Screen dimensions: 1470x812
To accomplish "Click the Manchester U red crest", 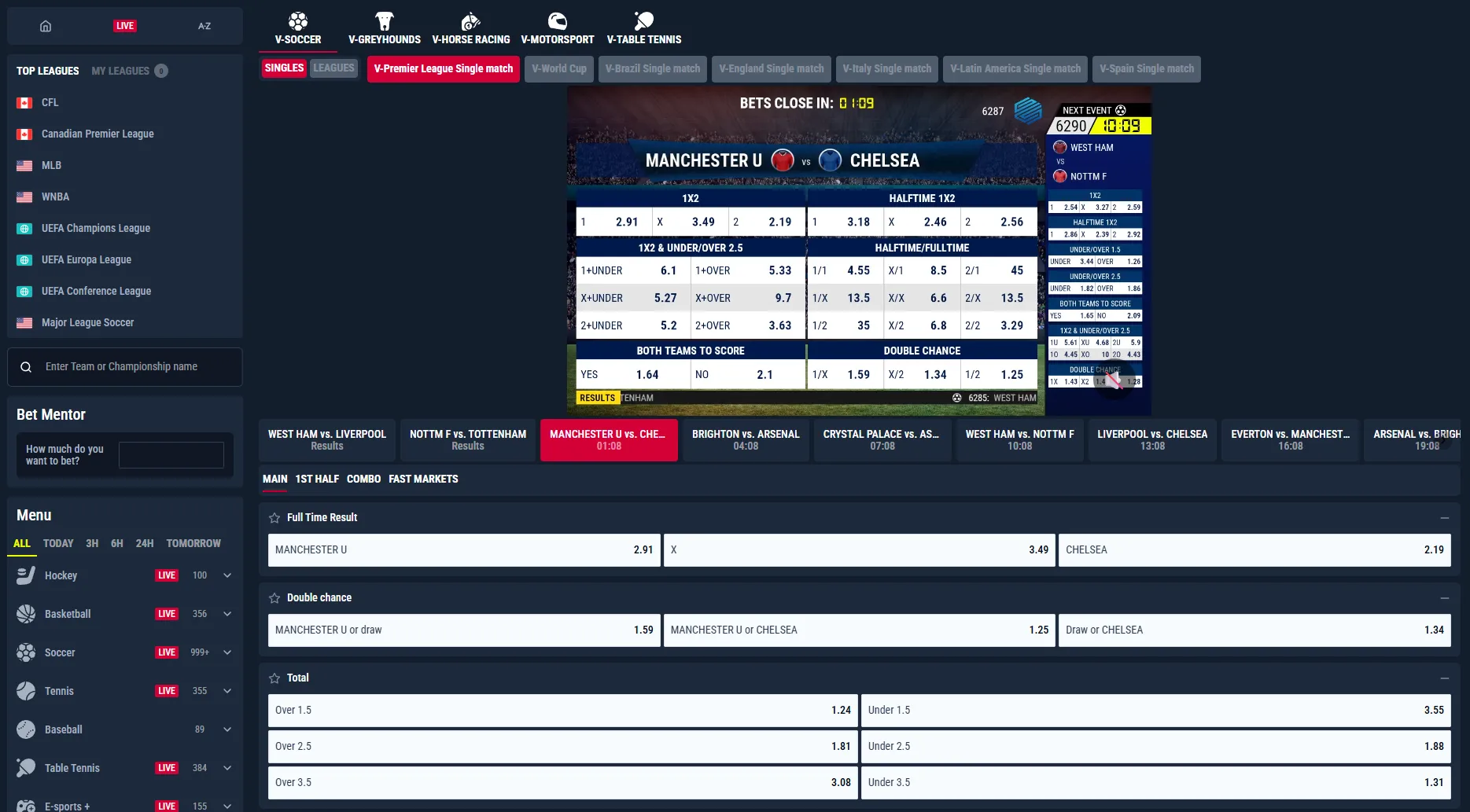I will coord(783,160).
